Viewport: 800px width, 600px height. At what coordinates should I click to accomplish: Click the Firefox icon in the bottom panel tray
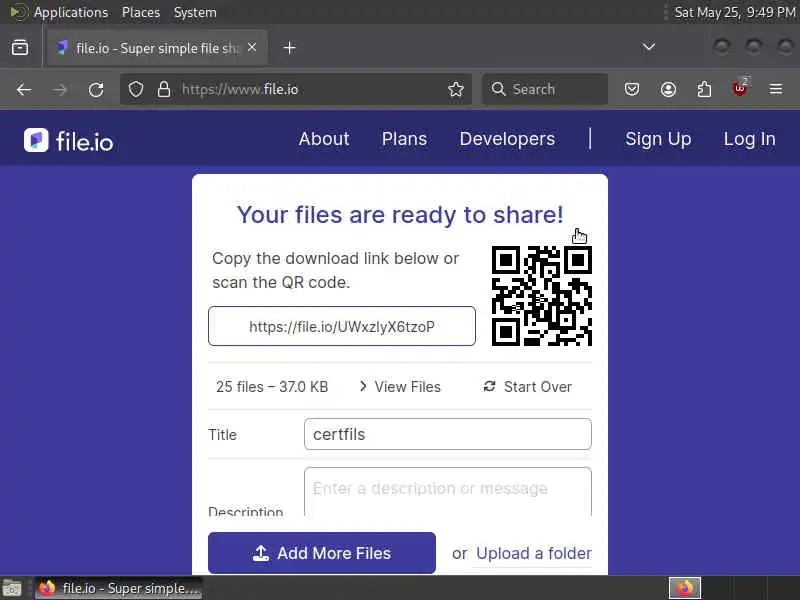coord(685,588)
